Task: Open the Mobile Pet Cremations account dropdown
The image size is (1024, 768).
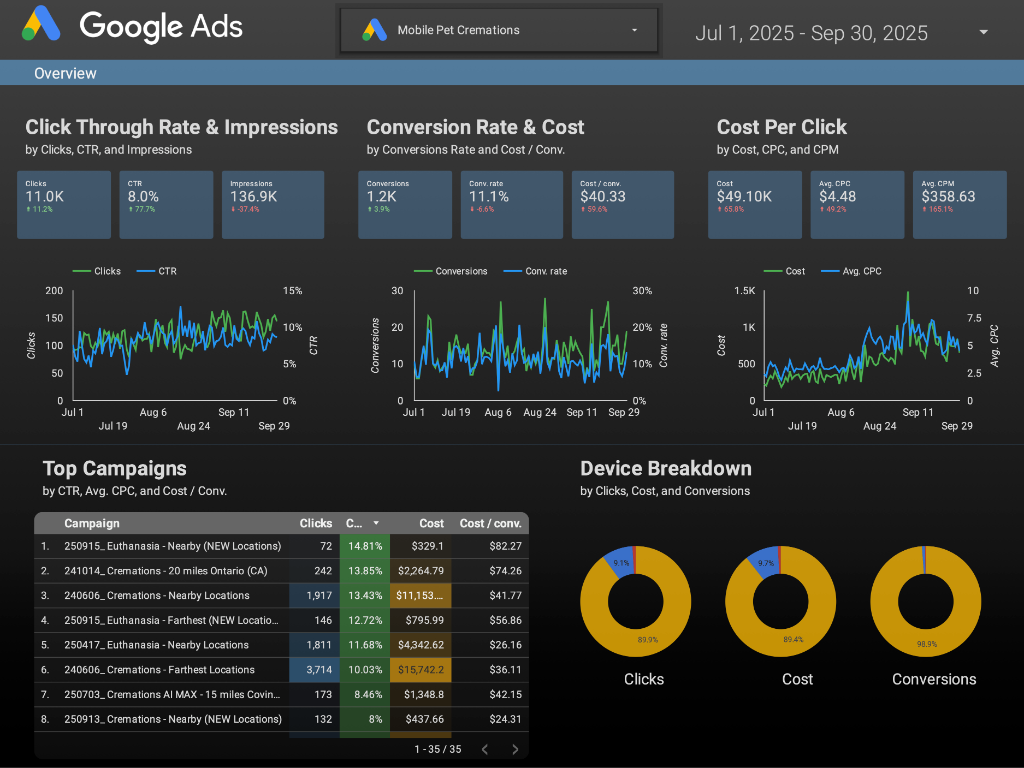Action: coord(499,30)
